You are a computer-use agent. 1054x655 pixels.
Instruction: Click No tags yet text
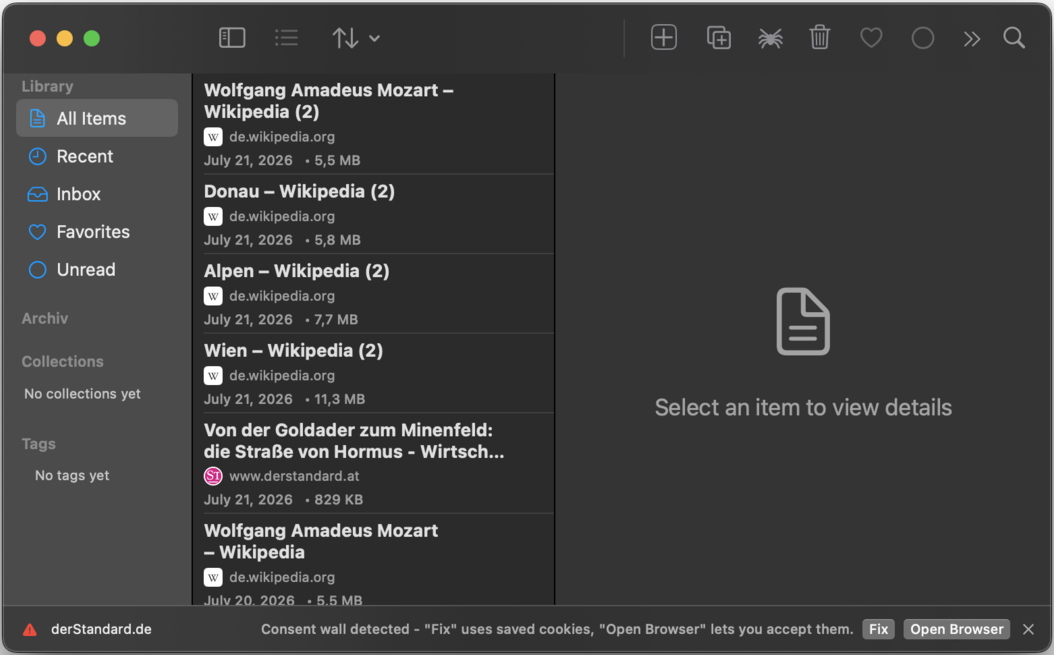click(72, 475)
